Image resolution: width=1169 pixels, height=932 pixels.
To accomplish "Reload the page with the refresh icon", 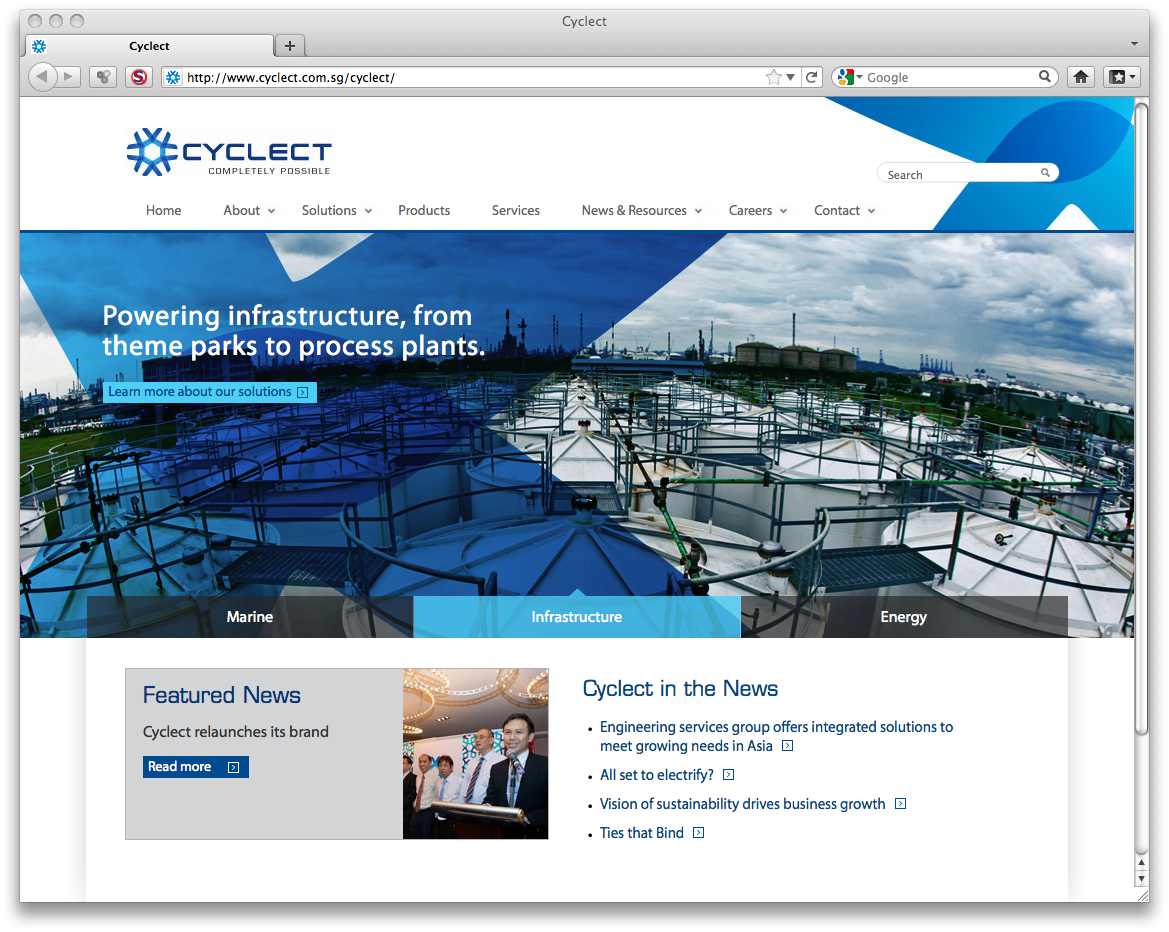I will pos(812,77).
